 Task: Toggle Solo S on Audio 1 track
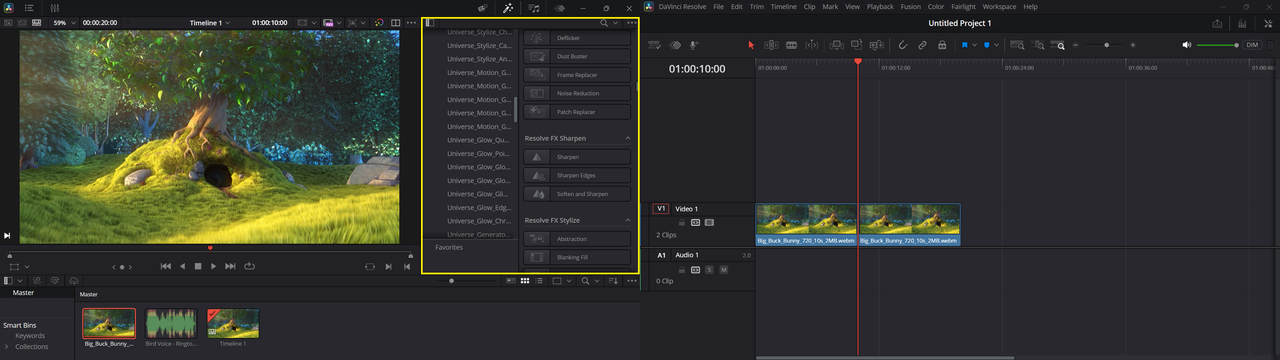pyautogui.click(x=709, y=270)
